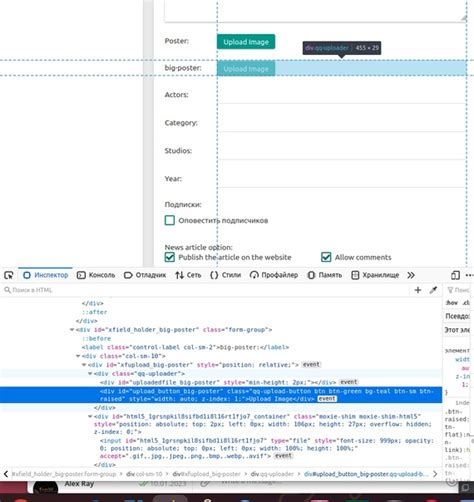474x502 pixels.
Task: Uncheck the Allow comments checkbox
Action: (326, 257)
